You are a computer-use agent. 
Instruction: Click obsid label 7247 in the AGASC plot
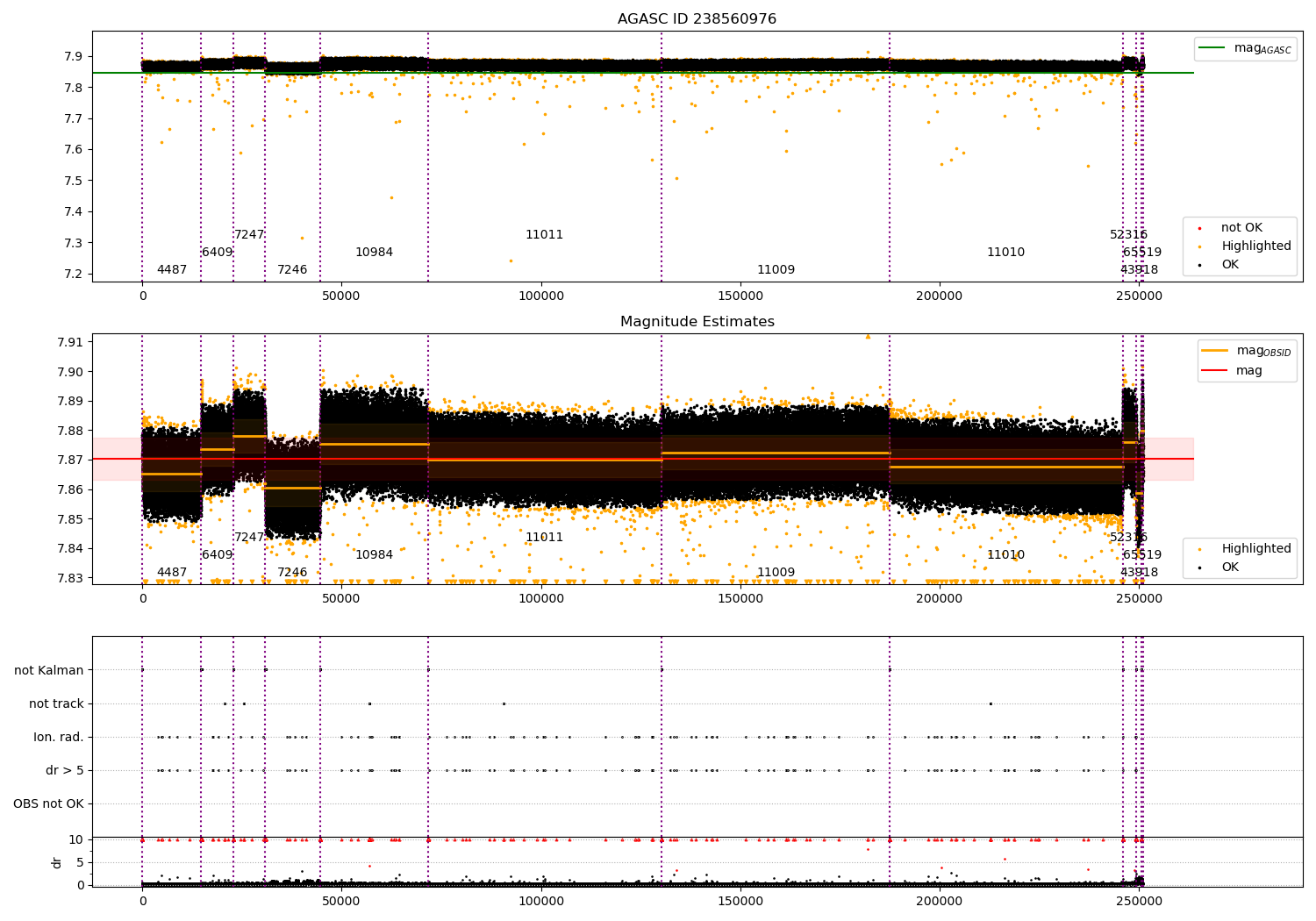pyautogui.click(x=249, y=235)
